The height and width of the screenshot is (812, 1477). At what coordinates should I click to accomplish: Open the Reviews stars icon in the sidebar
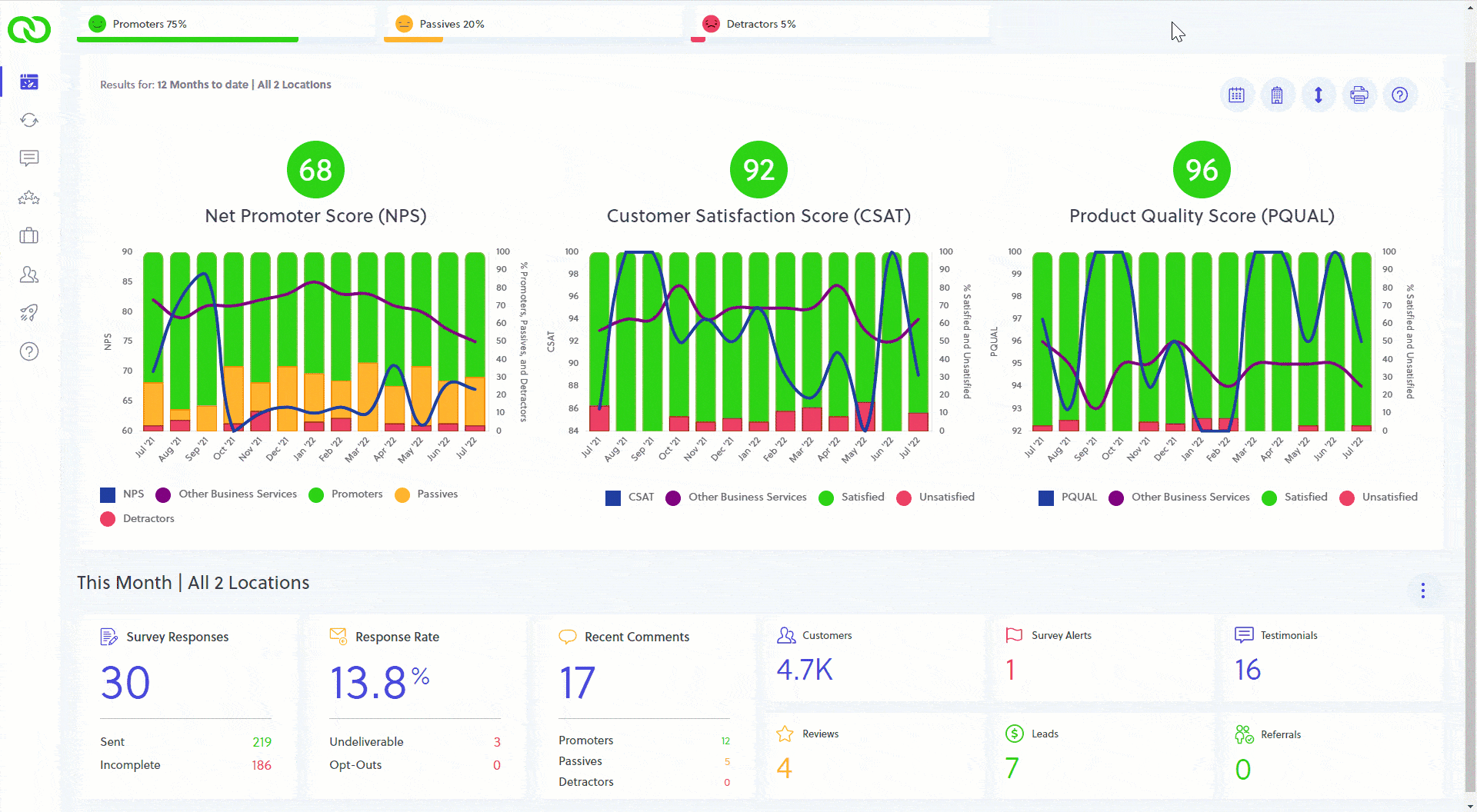click(28, 198)
